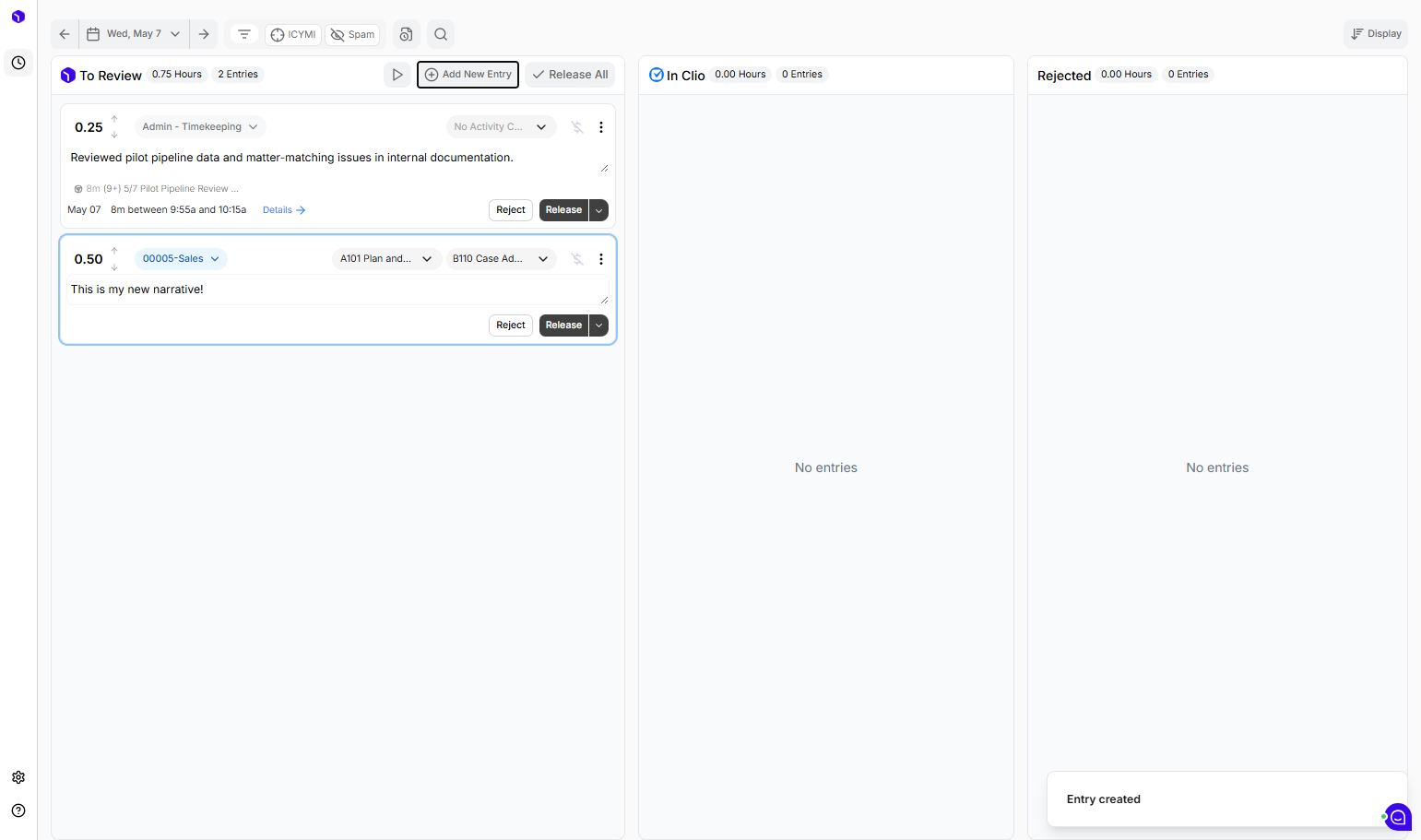Open B110 Case Ad... activity dropdown
Image resolution: width=1421 pixels, height=840 pixels.
pos(501,259)
